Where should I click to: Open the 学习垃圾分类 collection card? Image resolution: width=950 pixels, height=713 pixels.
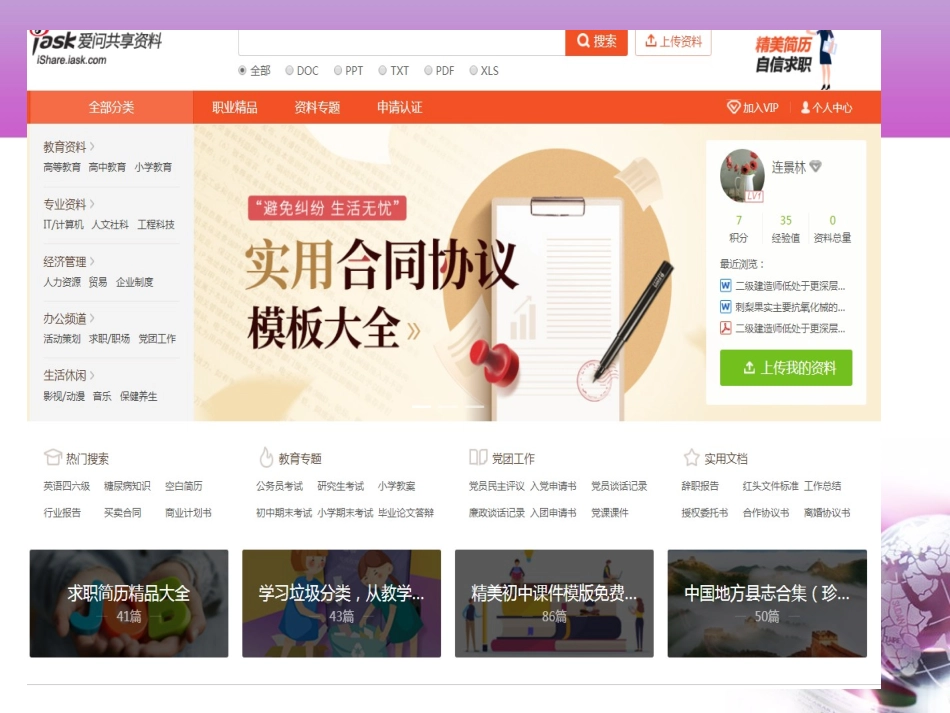(x=342, y=603)
